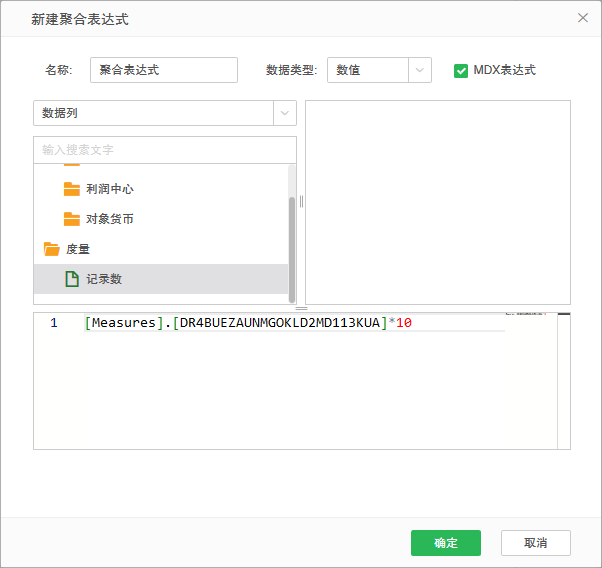Click the horizontal splitter above expression editor
This screenshot has height=568, width=602.
pos(301,308)
